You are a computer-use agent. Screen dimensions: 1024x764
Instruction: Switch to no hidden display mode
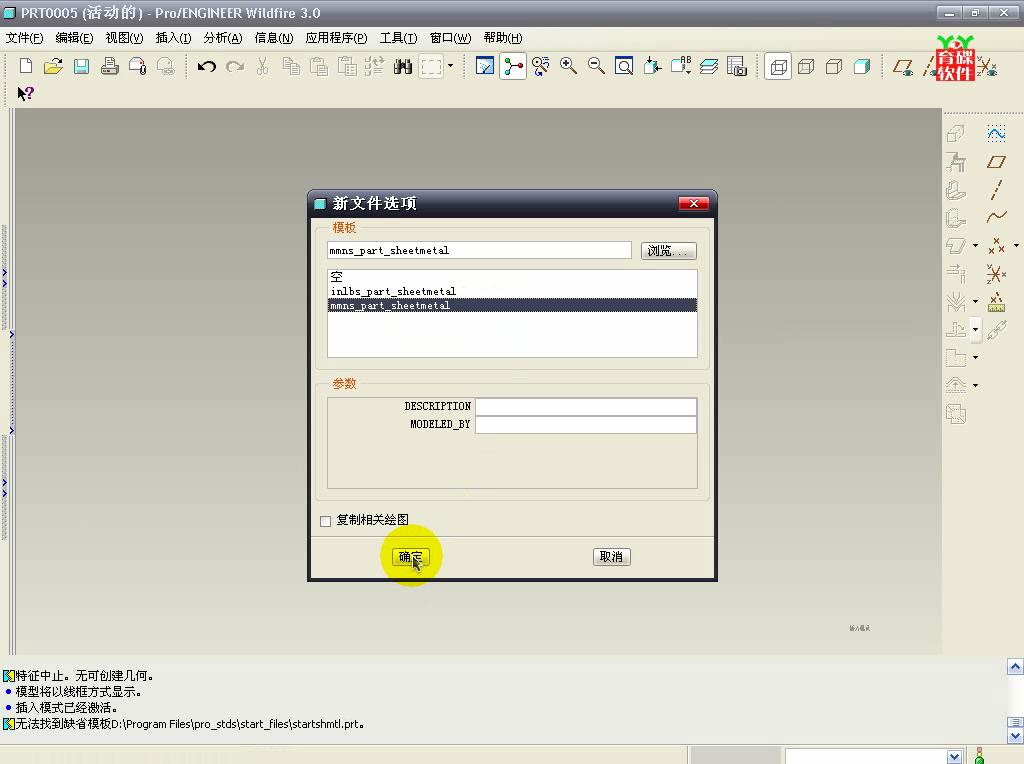834,66
